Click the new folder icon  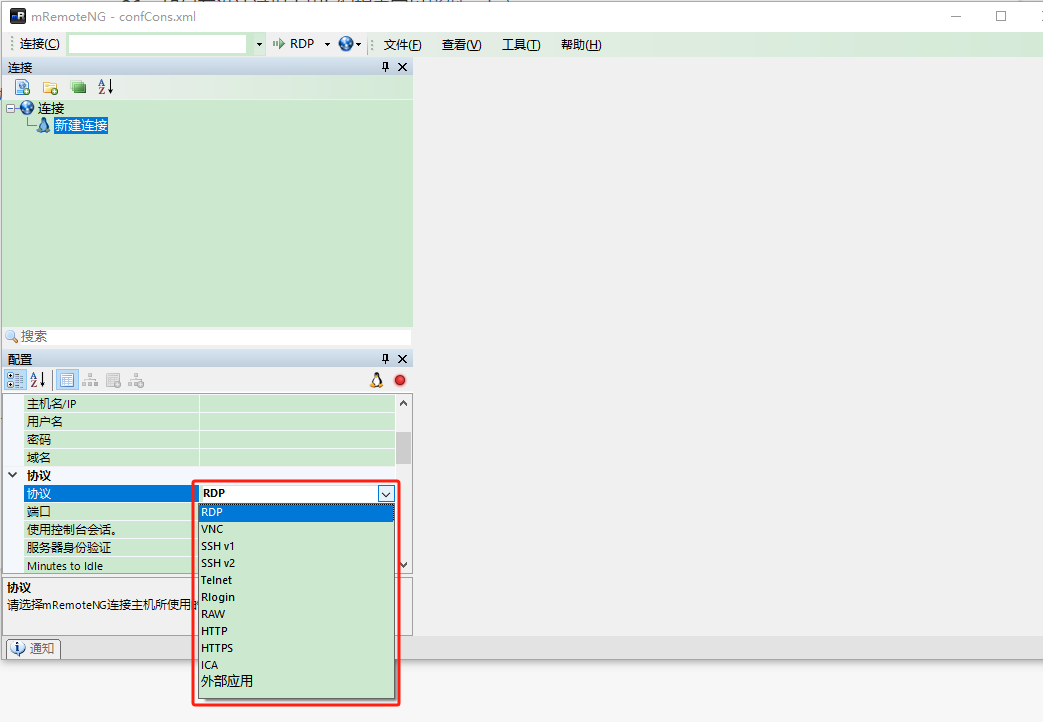coord(50,87)
